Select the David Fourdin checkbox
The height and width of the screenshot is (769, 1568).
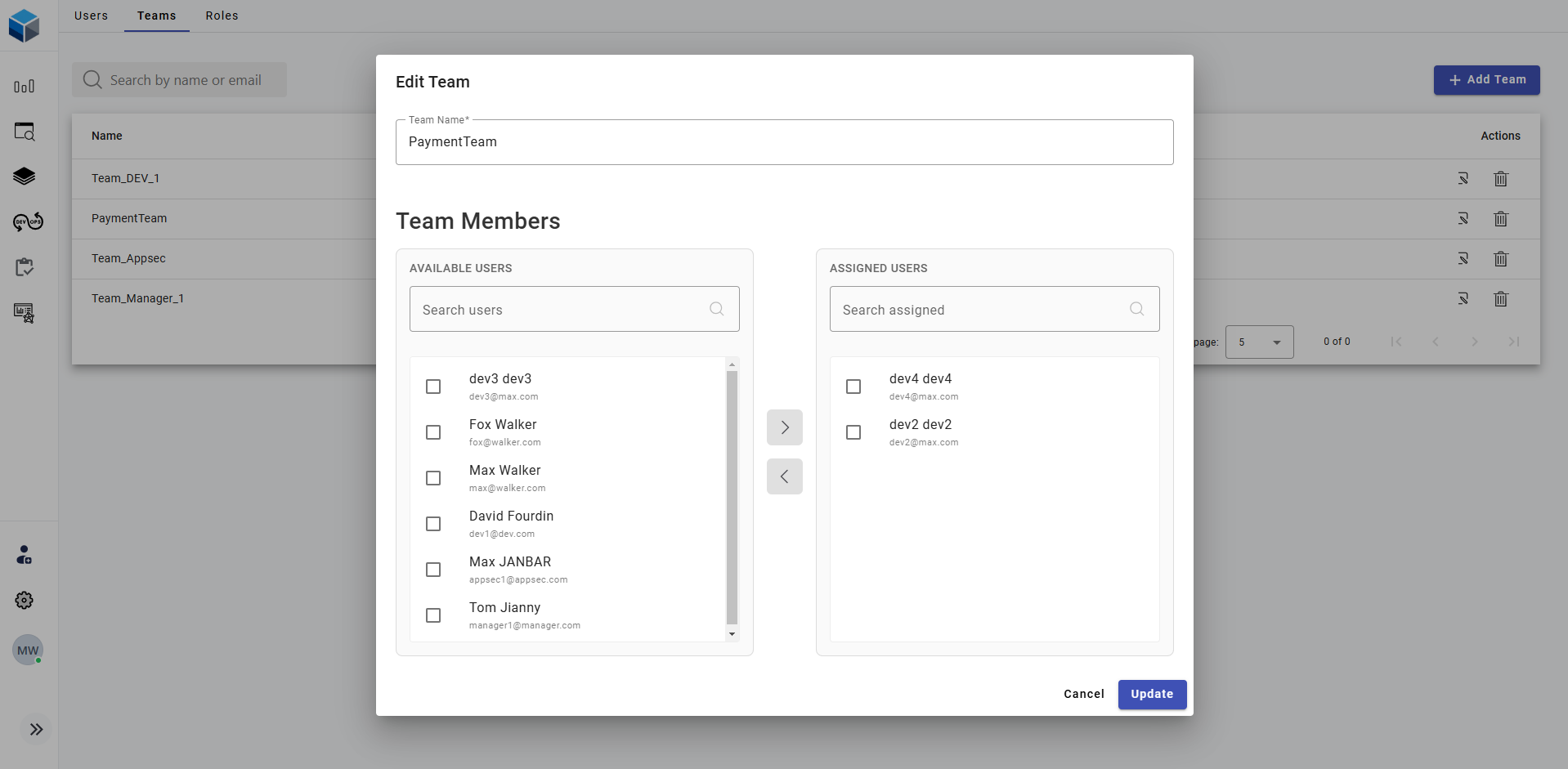click(x=433, y=524)
